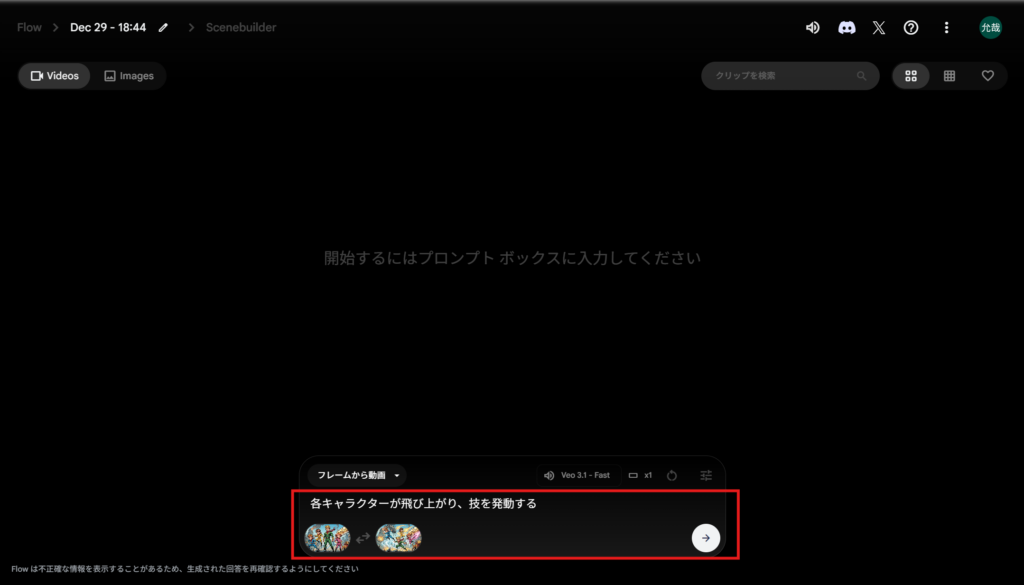Screen dimensions: 1024x585
Task: Switch to large grid view
Action: pos(911,76)
